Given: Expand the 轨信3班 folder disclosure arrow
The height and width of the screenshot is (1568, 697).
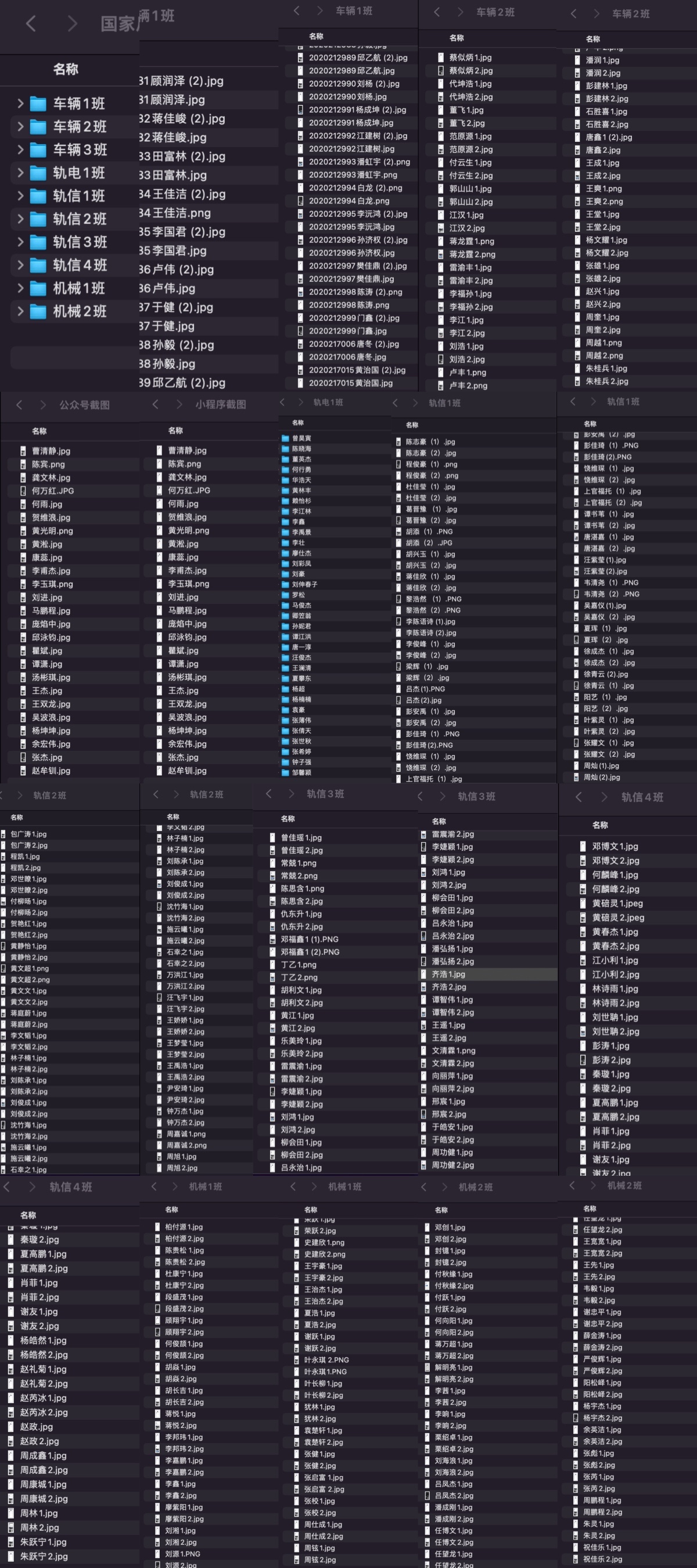Looking at the screenshot, I should tap(21, 242).
